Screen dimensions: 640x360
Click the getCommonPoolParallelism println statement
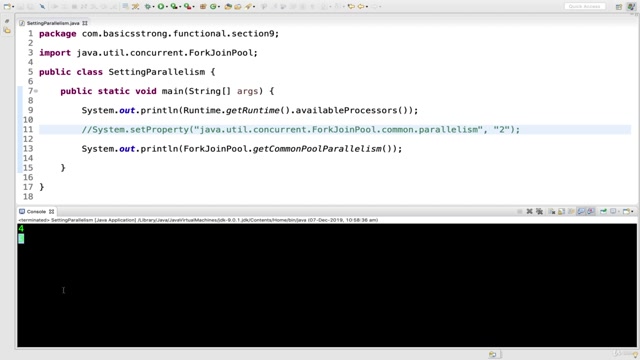[242, 149]
